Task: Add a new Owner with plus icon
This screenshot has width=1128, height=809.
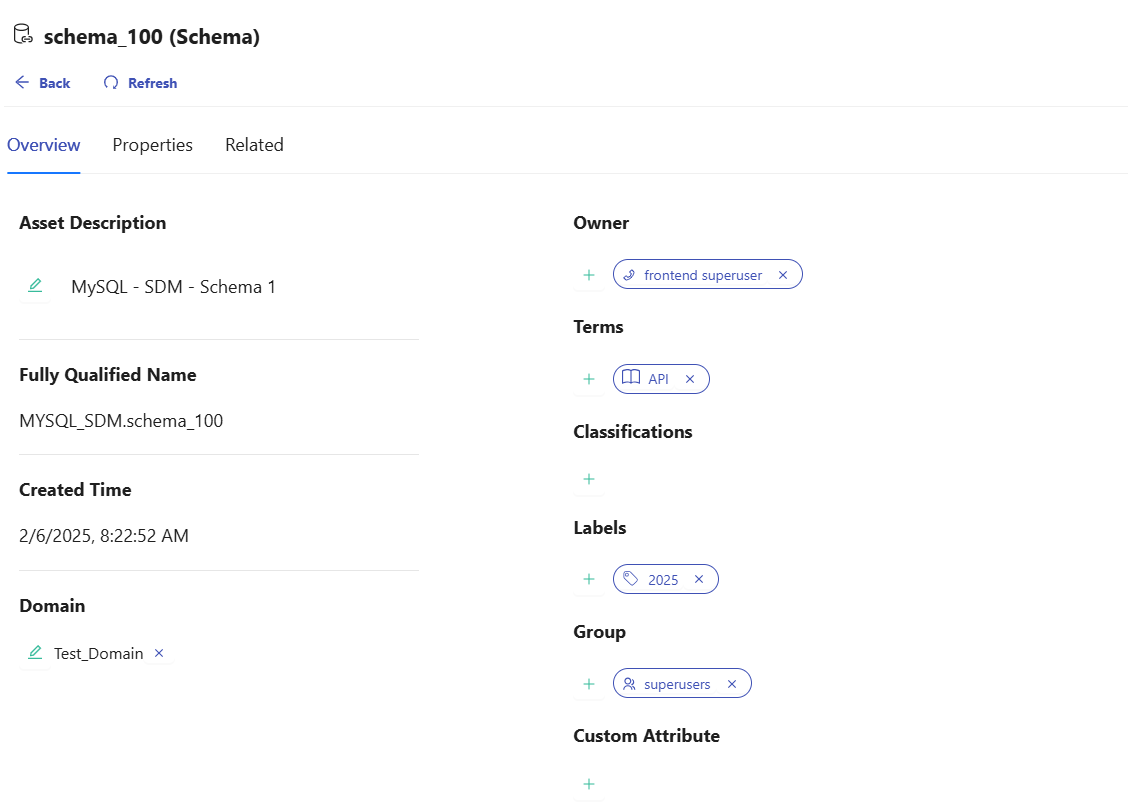Action: (x=589, y=275)
